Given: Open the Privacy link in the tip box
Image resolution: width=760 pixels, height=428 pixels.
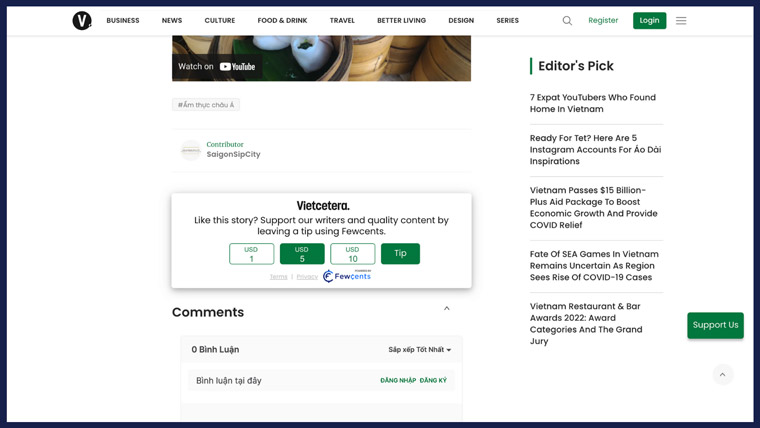Looking at the screenshot, I should [307, 277].
